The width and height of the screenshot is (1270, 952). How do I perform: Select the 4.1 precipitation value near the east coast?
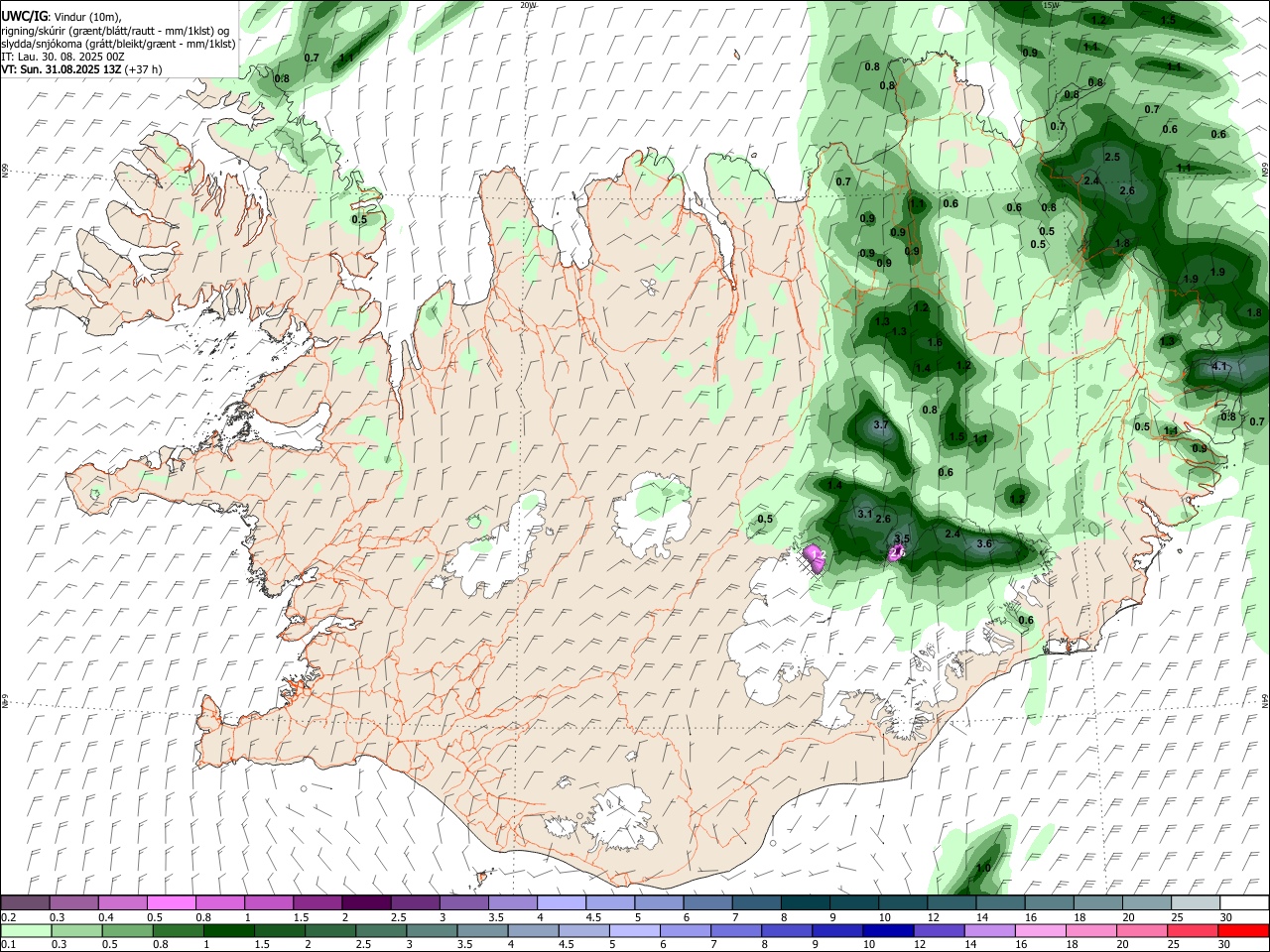tap(1220, 367)
